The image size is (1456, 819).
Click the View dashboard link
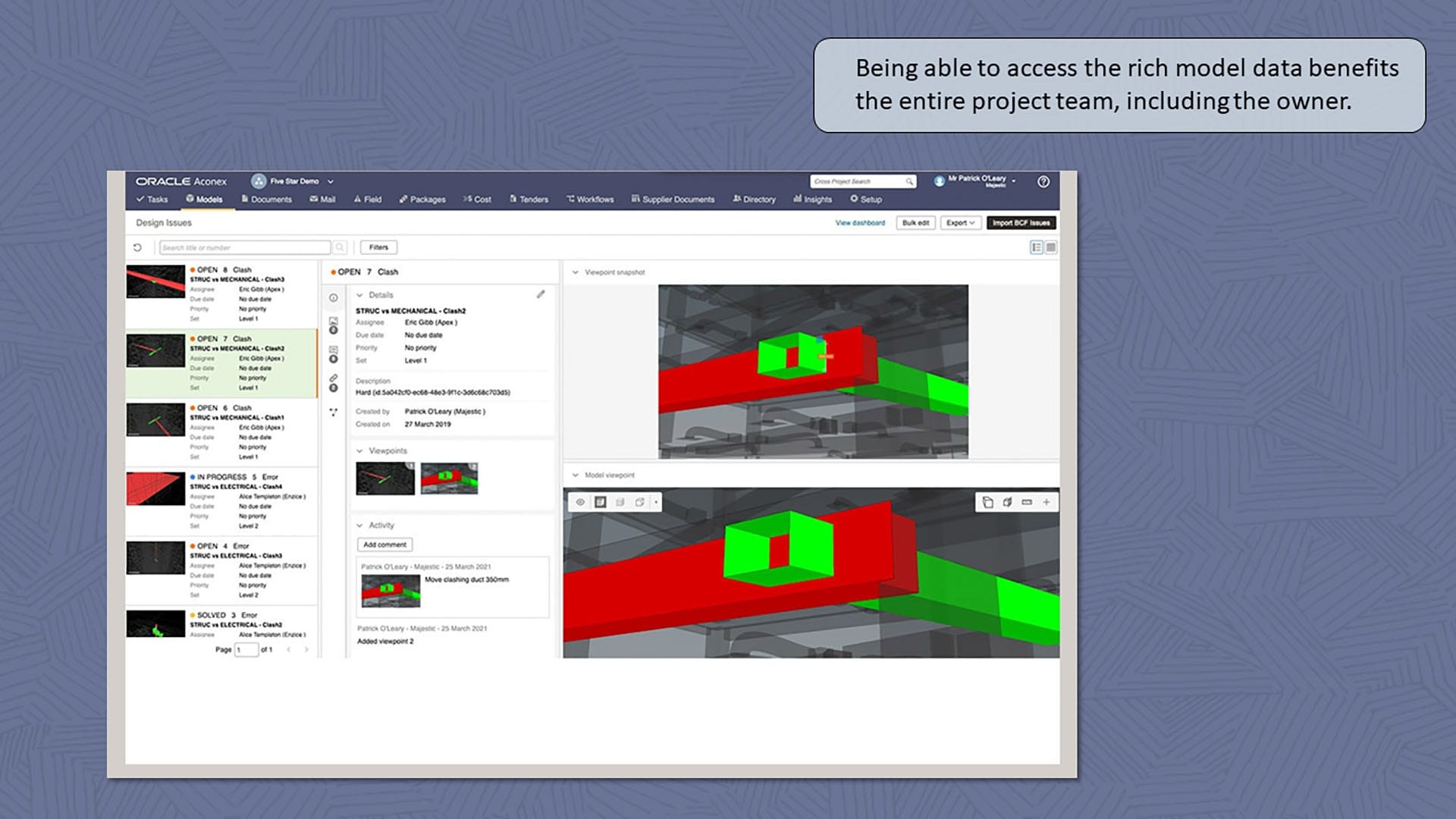click(860, 223)
